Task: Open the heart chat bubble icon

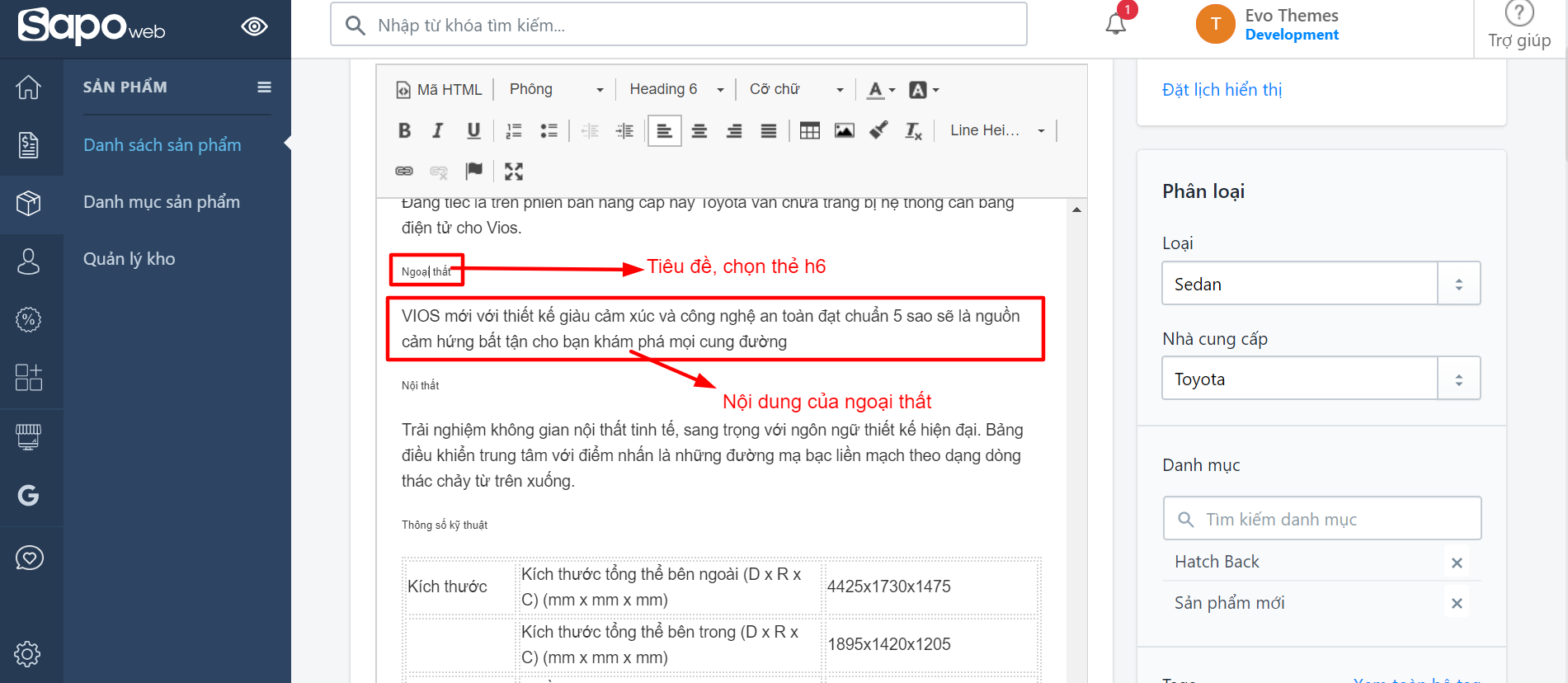Action: (29, 558)
